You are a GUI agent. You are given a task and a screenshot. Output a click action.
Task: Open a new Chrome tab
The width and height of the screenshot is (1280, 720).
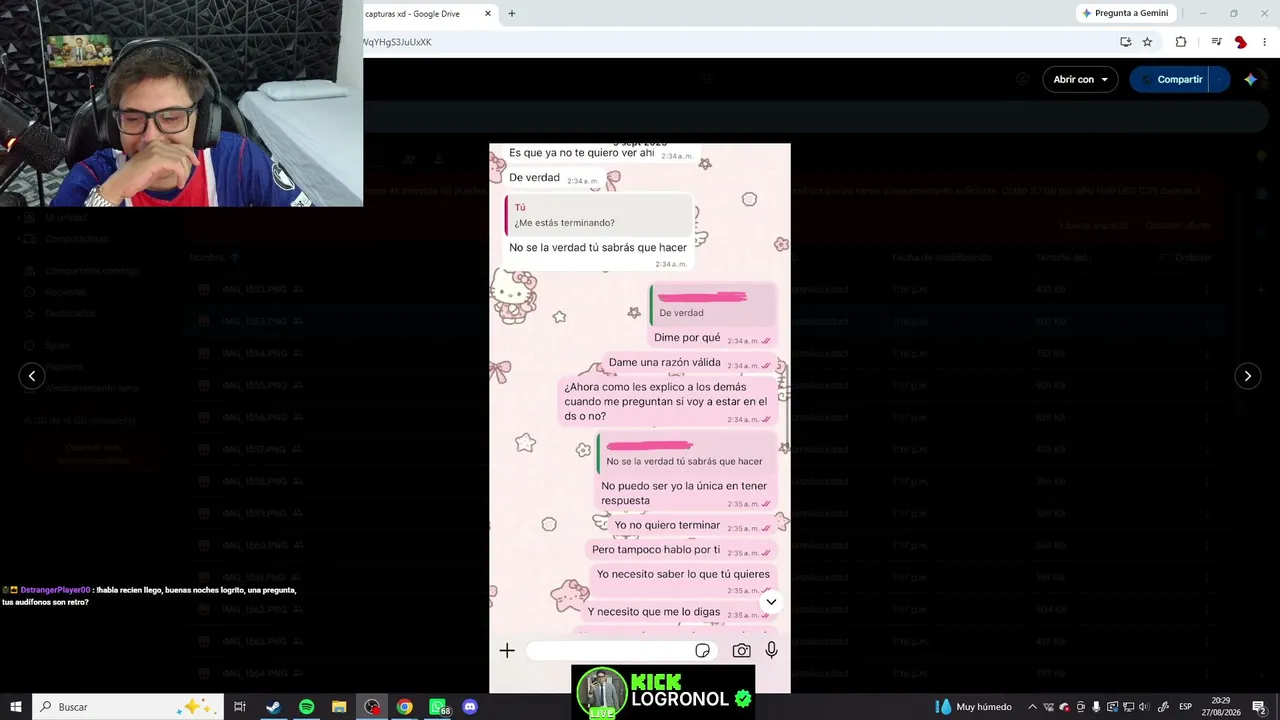[x=512, y=13]
